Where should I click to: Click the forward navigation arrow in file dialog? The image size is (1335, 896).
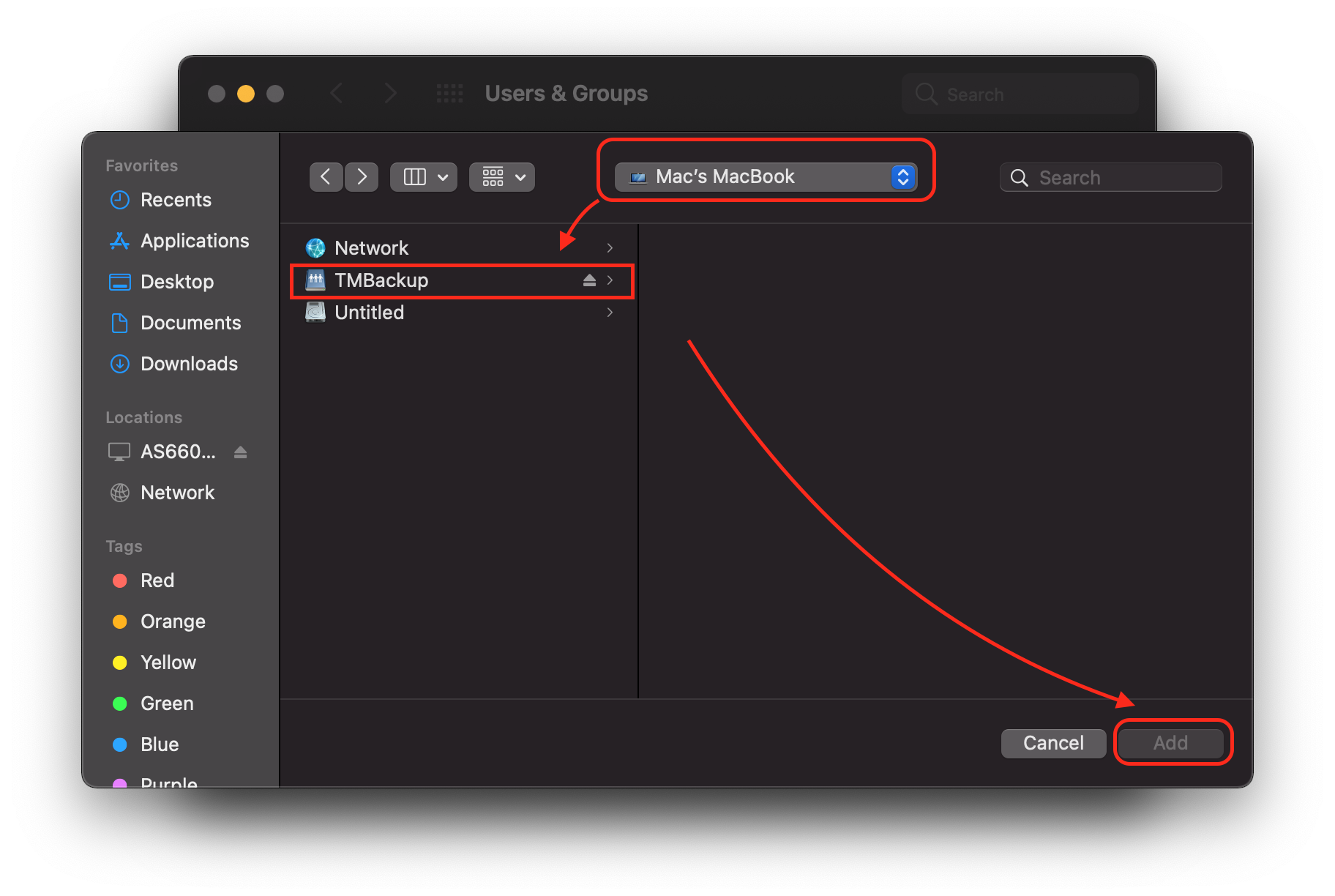(362, 177)
